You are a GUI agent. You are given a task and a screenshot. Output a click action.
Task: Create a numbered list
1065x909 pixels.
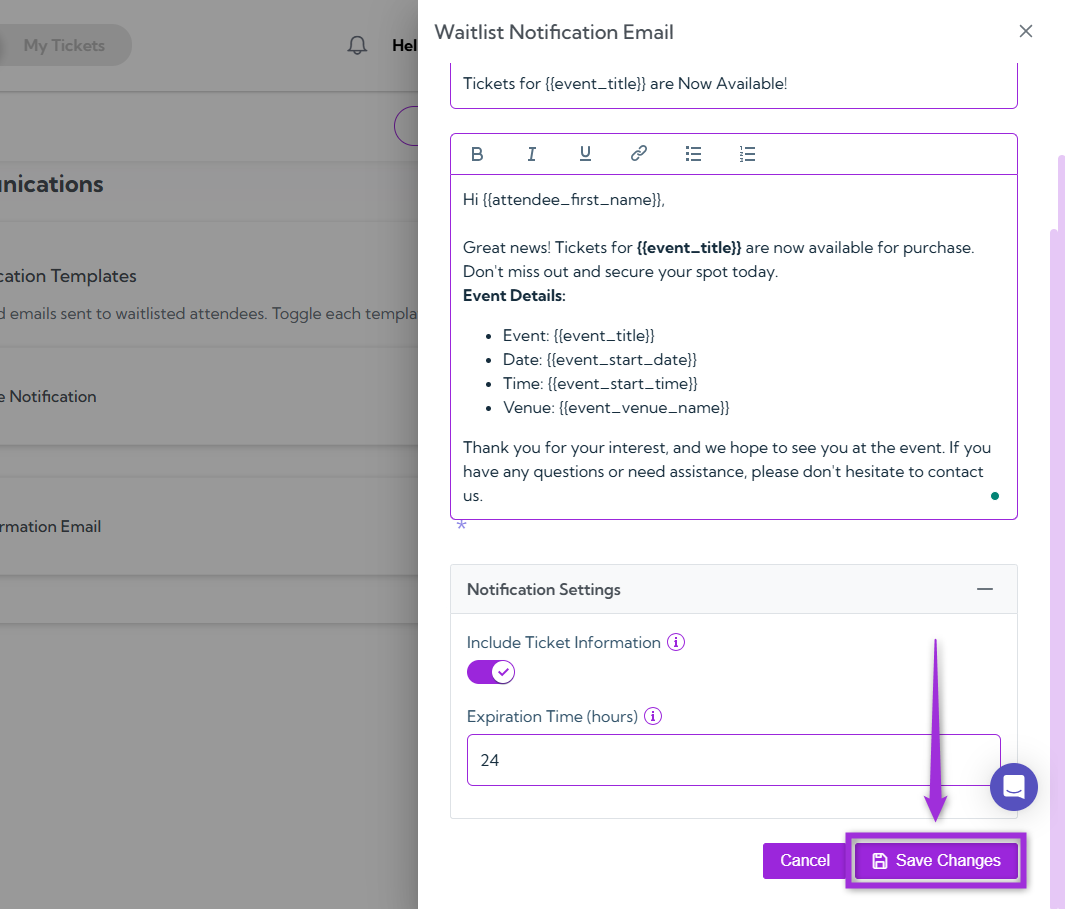coord(747,153)
